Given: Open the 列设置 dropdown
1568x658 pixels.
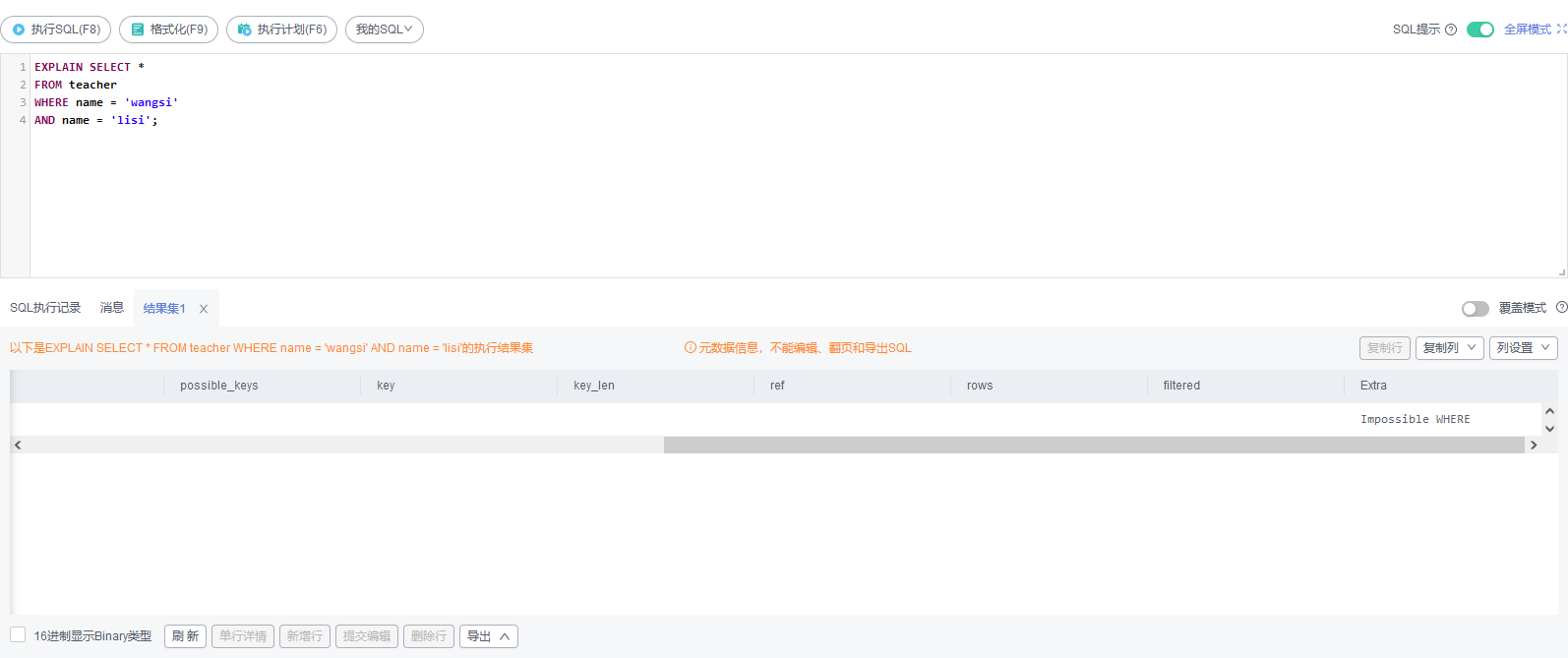Looking at the screenshot, I should [1524, 348].
